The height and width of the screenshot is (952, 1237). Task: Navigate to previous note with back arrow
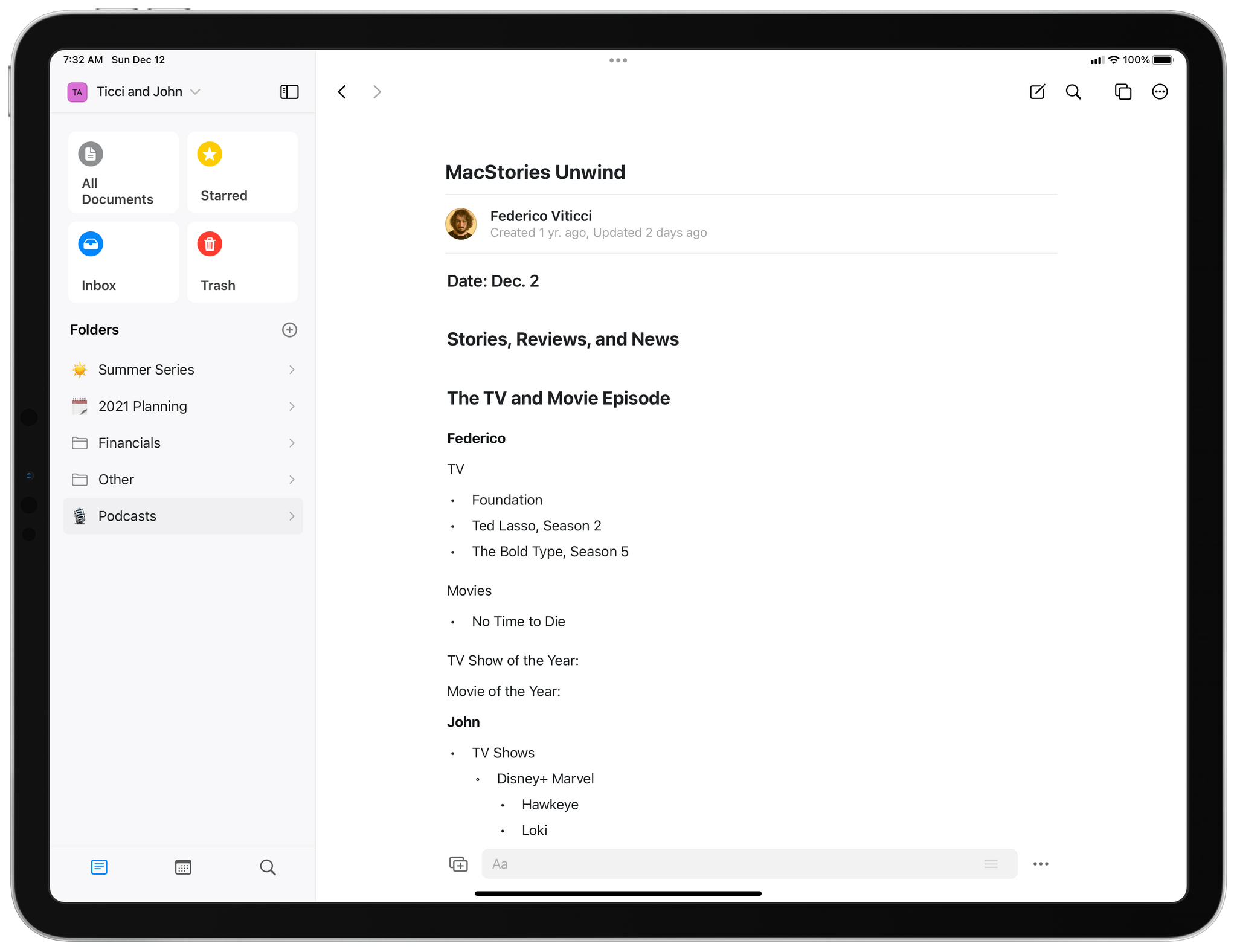click(344, 92)
